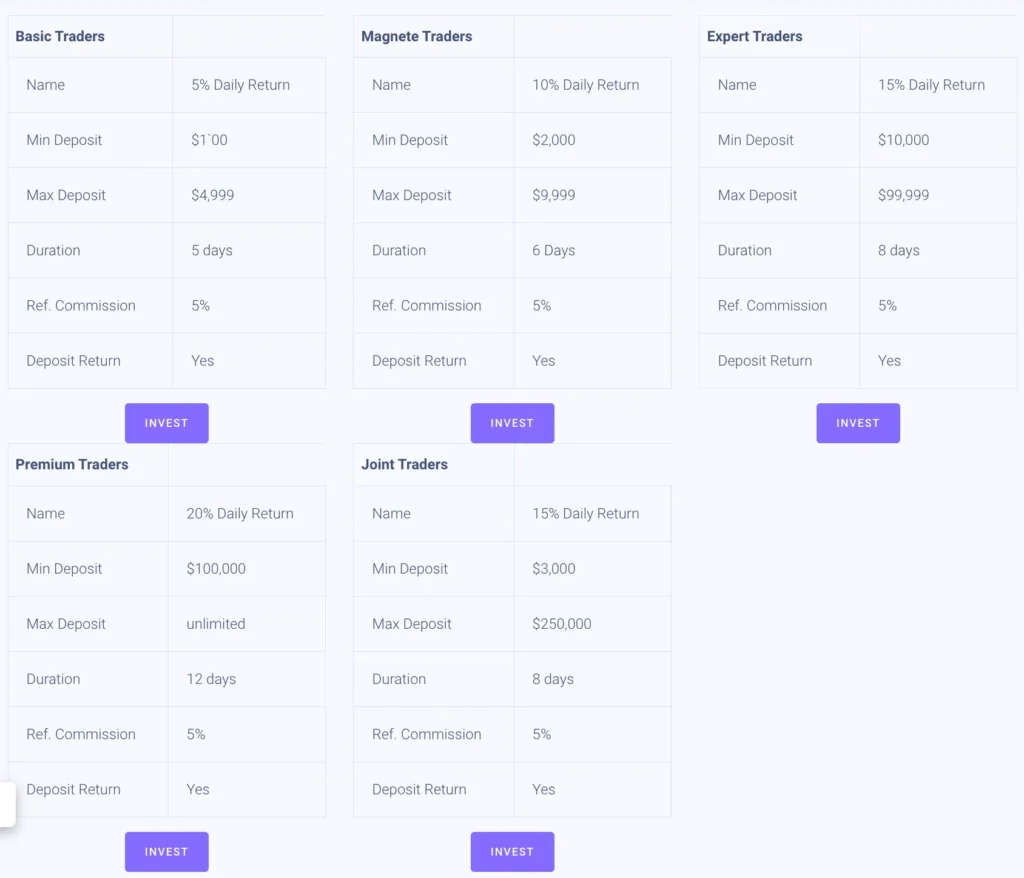The image size is (1024, 878).
Task: Click the $4,999 Max Deposit value
Action: pos(212,195)
